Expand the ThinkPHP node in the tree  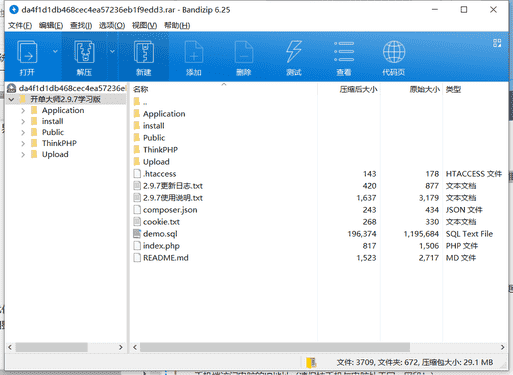[x=23, y=143]
